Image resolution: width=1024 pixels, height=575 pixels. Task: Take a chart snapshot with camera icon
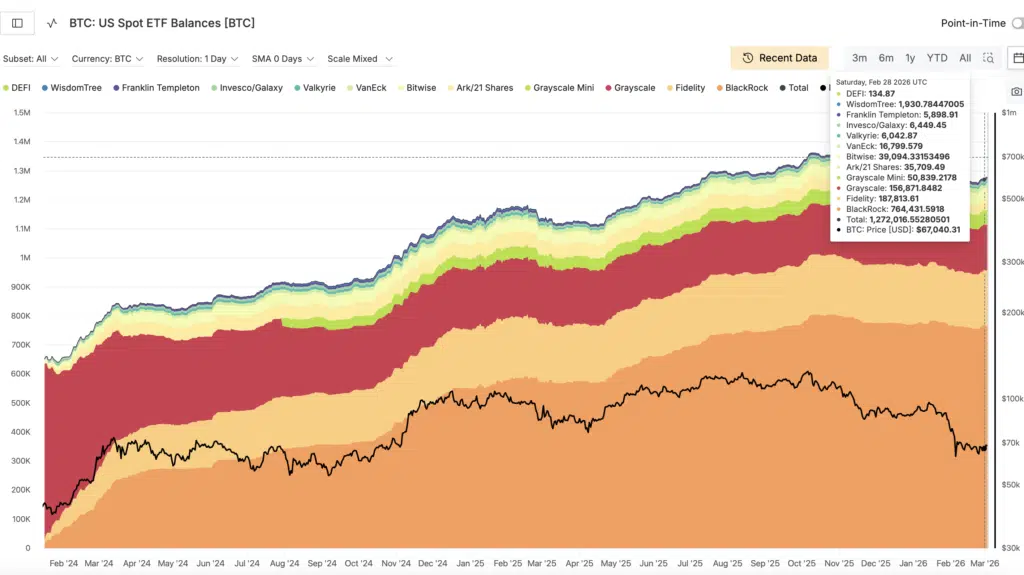(1016, 92)
